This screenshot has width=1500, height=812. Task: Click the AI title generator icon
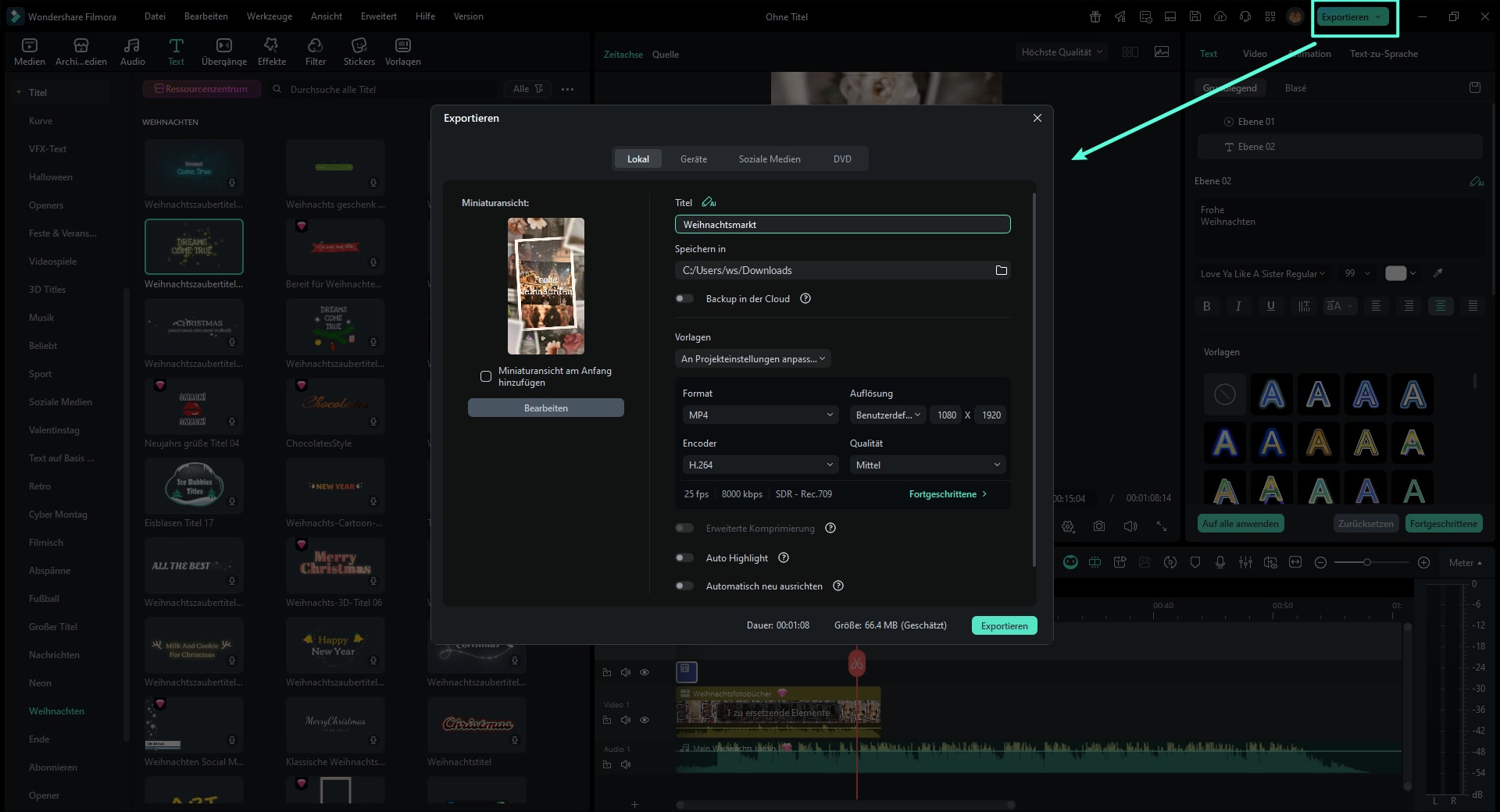click(709, 202)
